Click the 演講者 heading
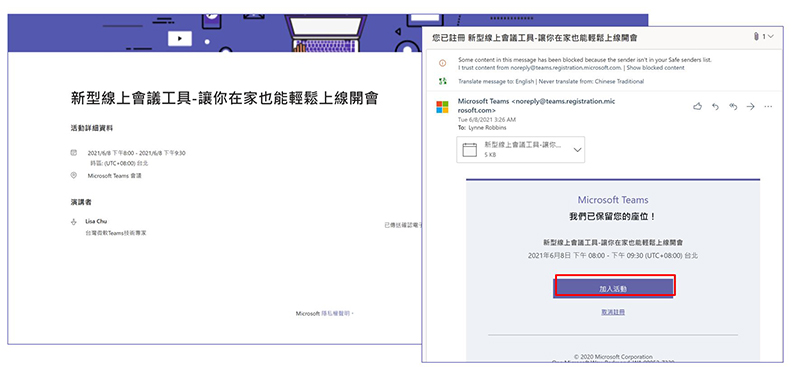The width and height of the screenshot is (792, 367). (x=81, y=202)
